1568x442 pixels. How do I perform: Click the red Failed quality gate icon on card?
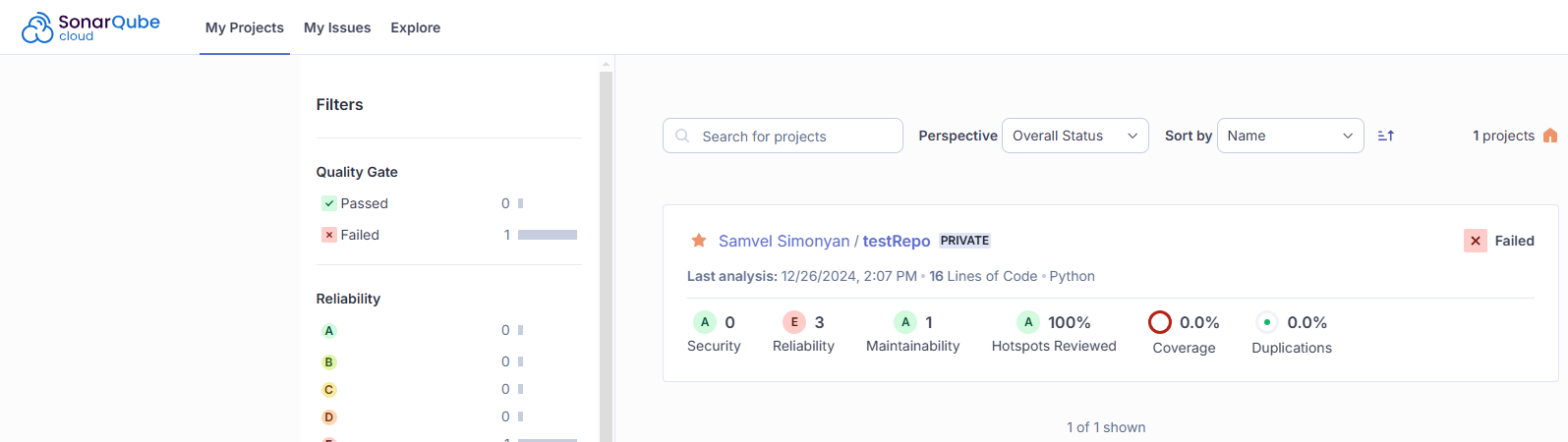[x=1476, y=241]
